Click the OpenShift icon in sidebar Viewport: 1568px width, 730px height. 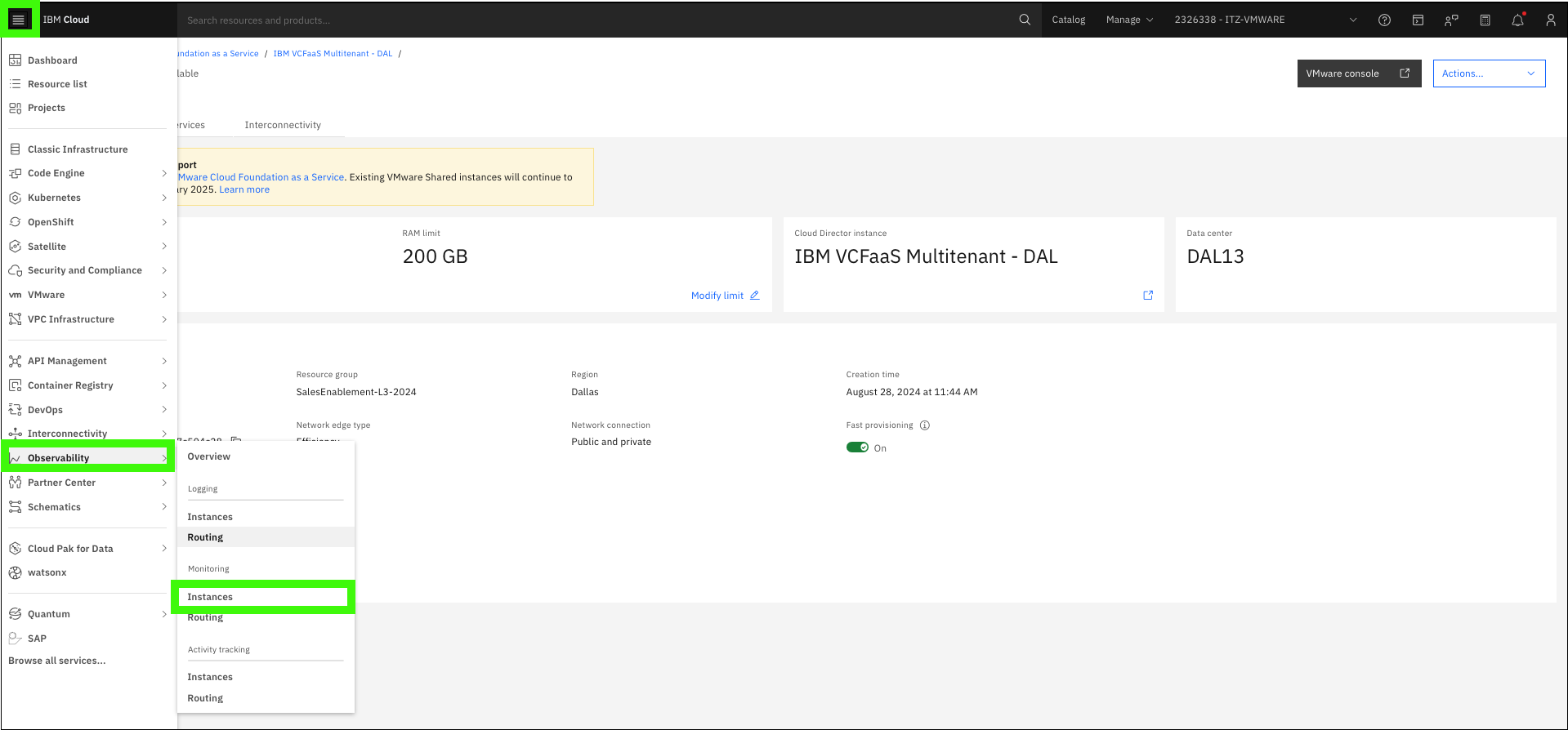(15, 222)
